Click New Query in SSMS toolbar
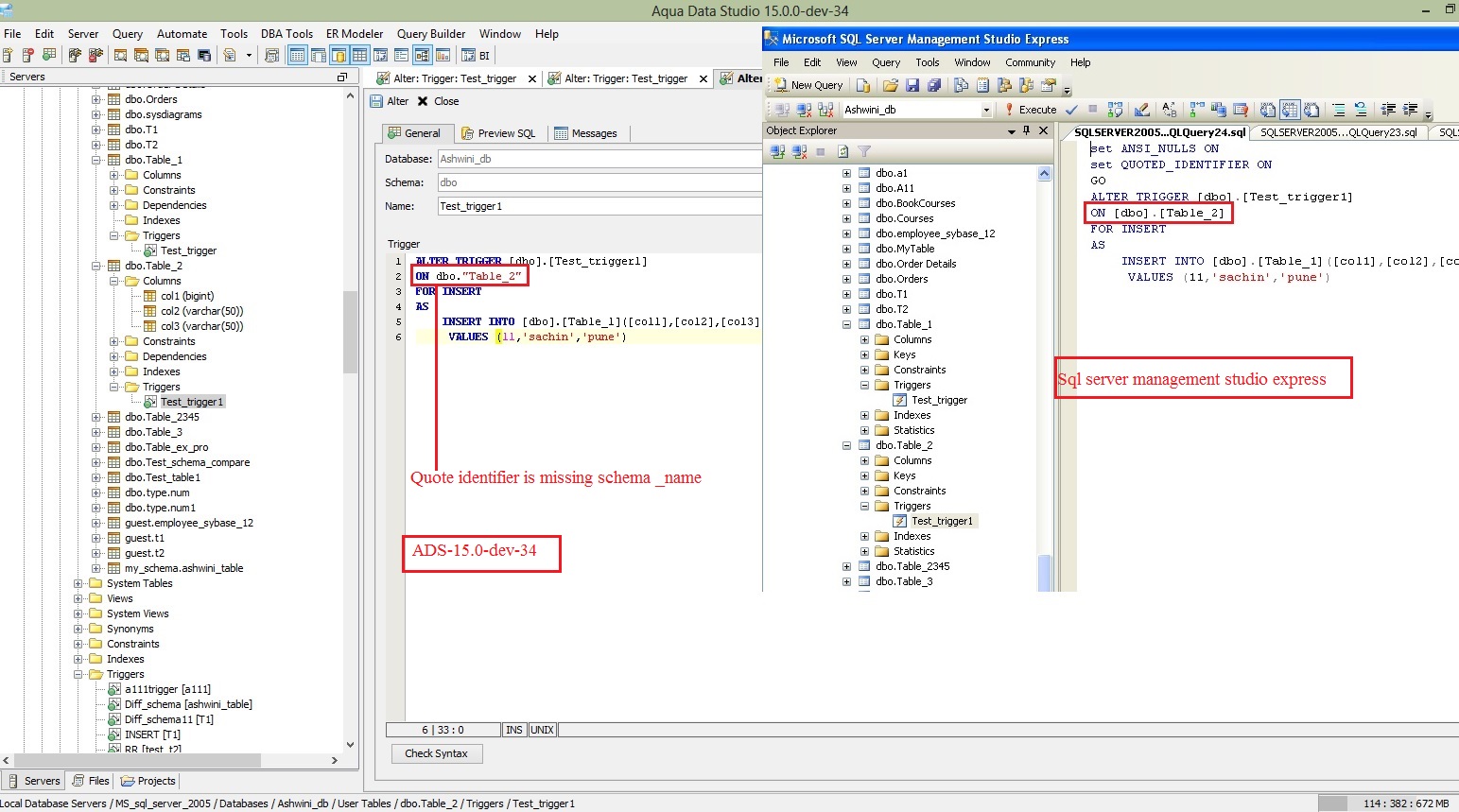This screenshot has height=812, width=1459. point(808,85)
